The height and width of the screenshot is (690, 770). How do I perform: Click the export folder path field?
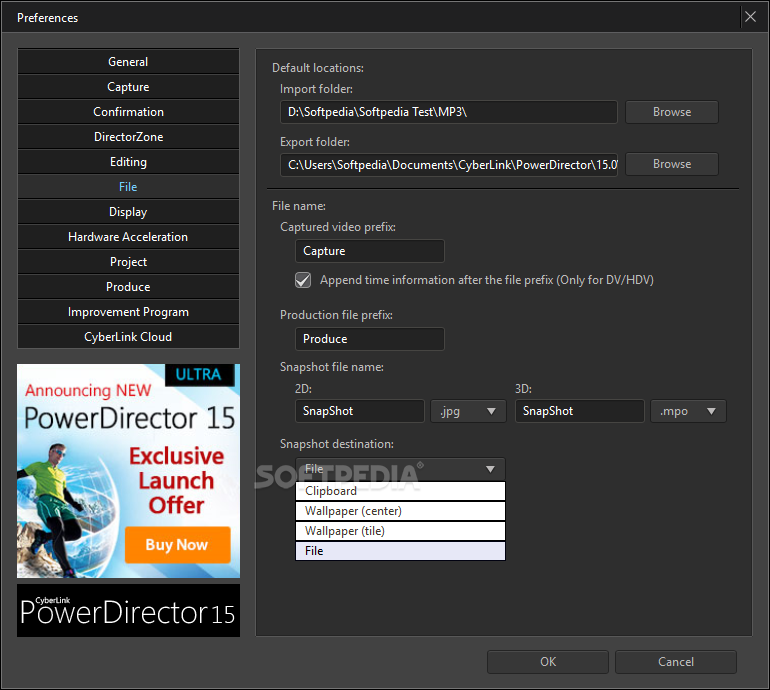[449, 165]
